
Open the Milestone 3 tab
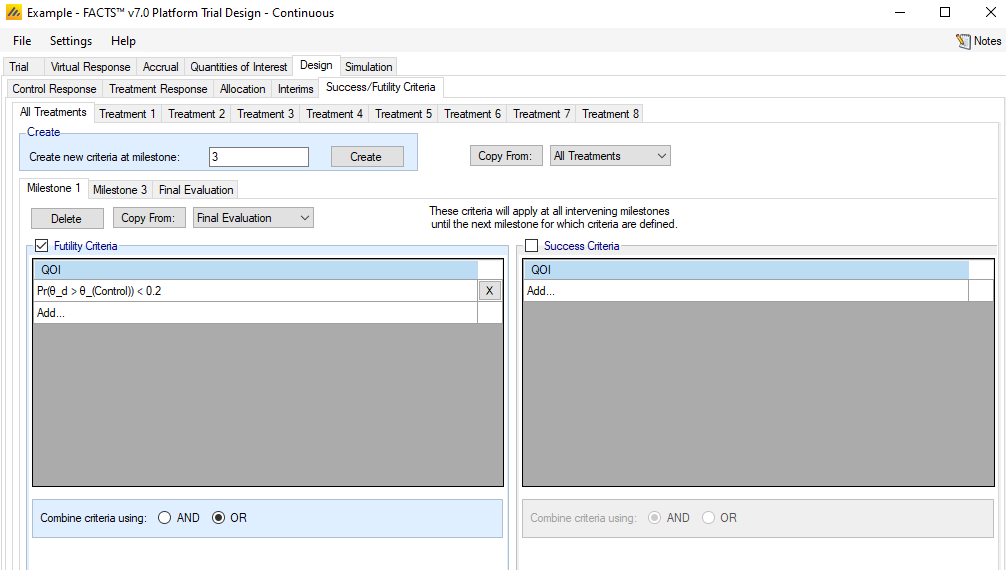point(120,190)
